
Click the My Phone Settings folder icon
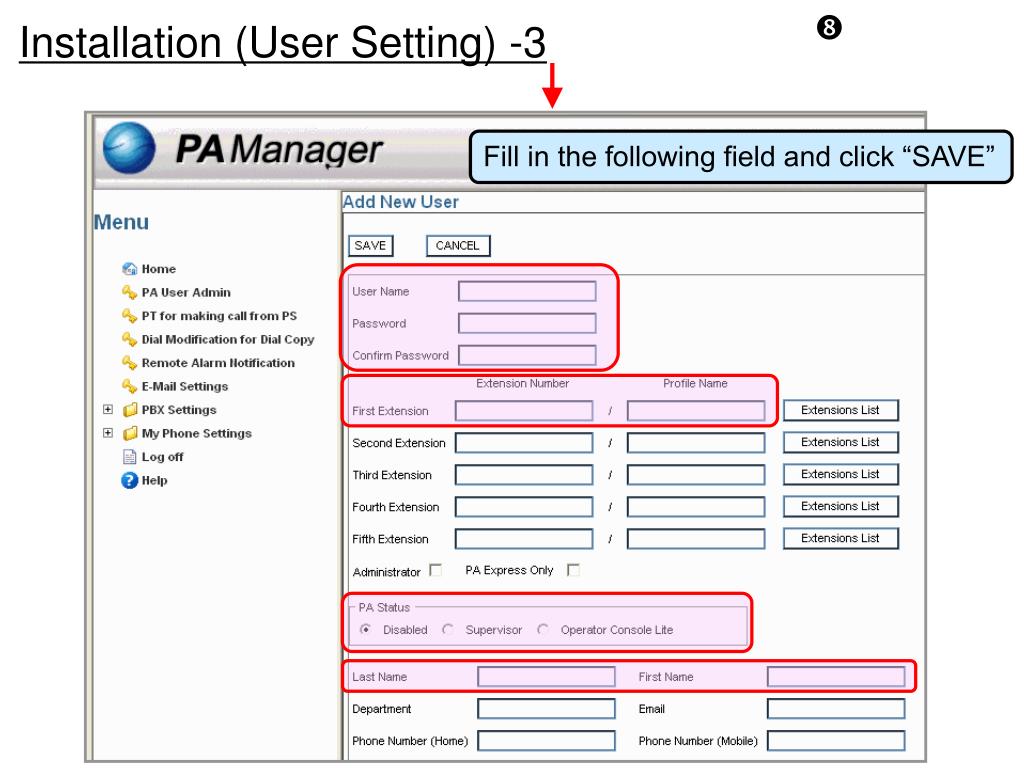click(x=130, y=433)
